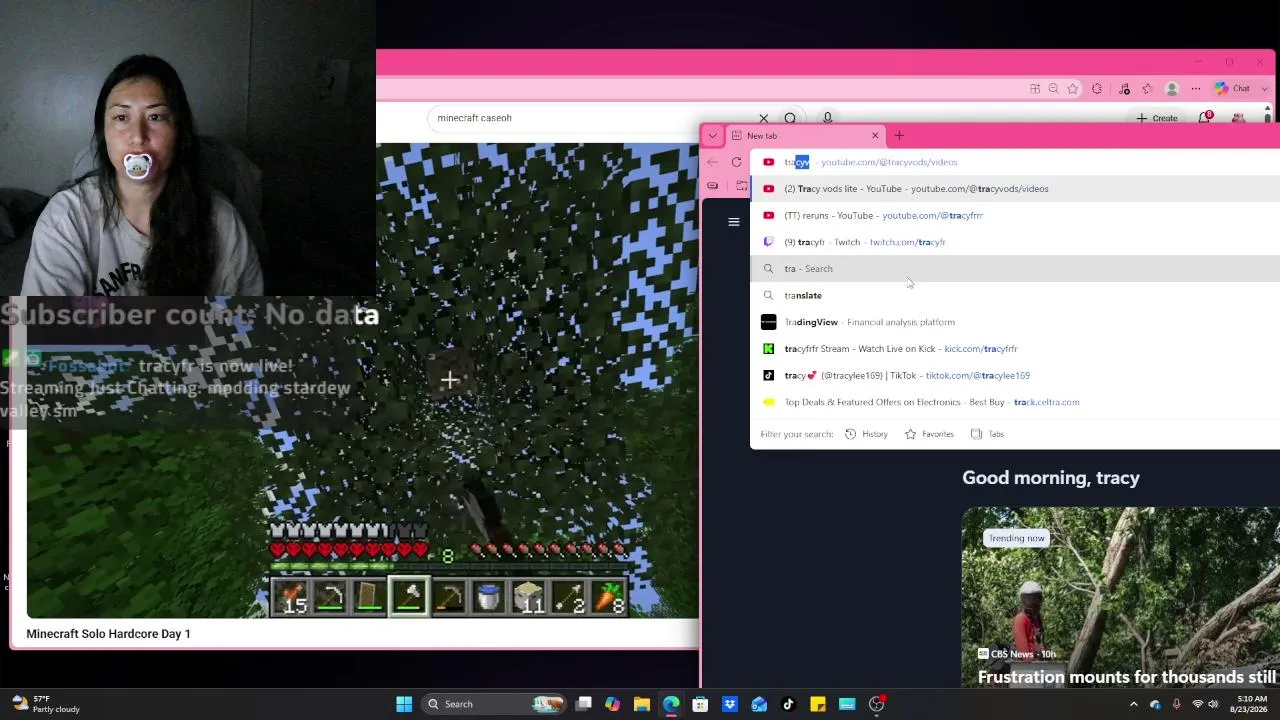The image size is (1280, 720).
Task: Open File Explorer from the taskbar
Action: coord(642,704)
